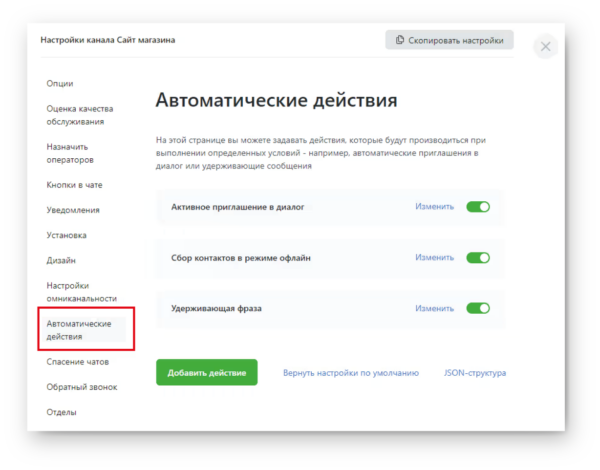Go to Спасение чатов

(x=78, y=362)
